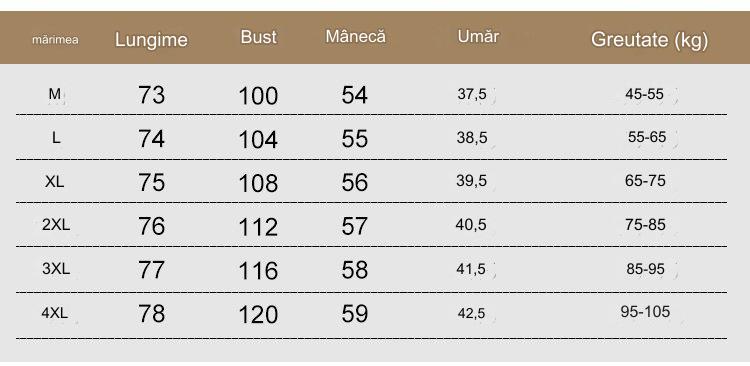Click sleeve value 56
Viewport: 750px width, 366px height.
354,183
